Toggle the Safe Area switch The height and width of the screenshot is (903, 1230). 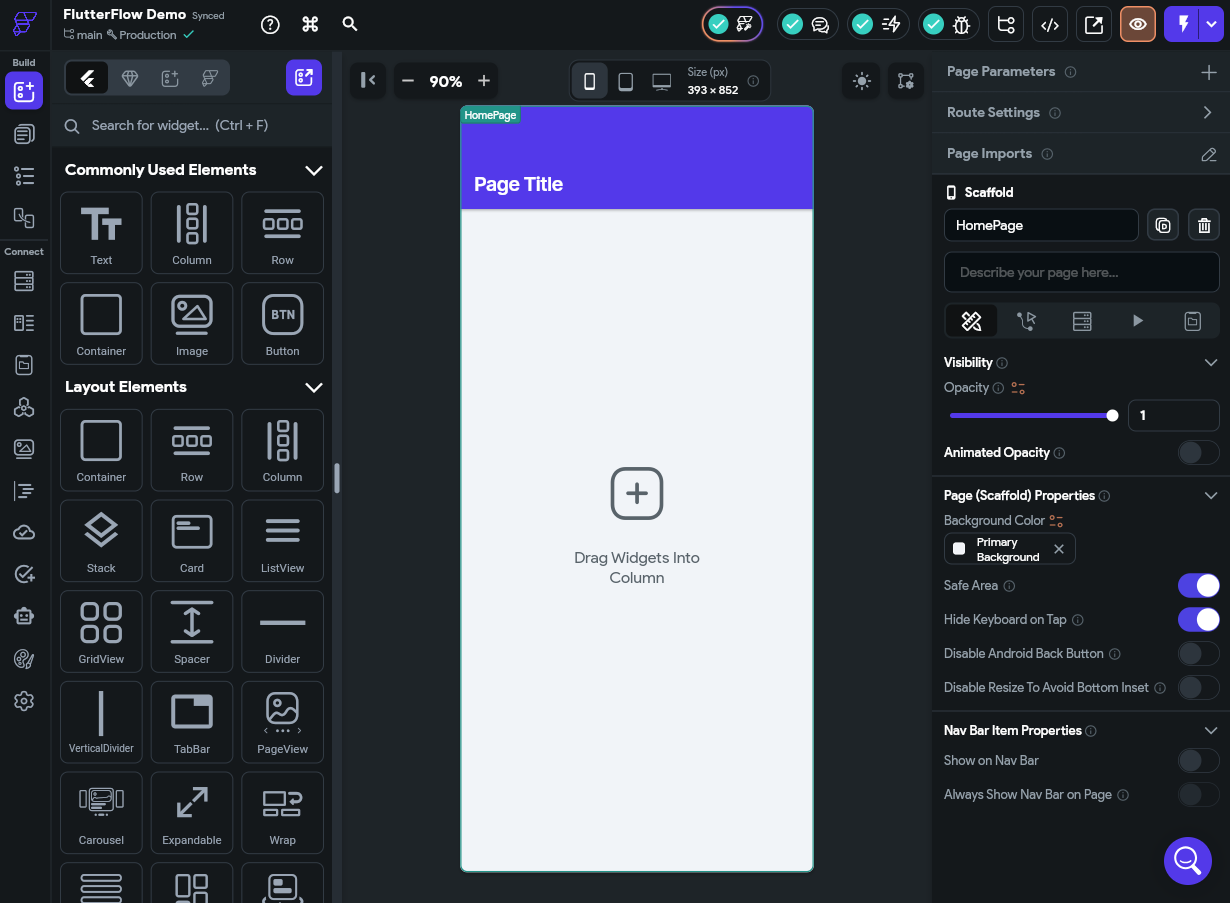[x=1198, y=586]
